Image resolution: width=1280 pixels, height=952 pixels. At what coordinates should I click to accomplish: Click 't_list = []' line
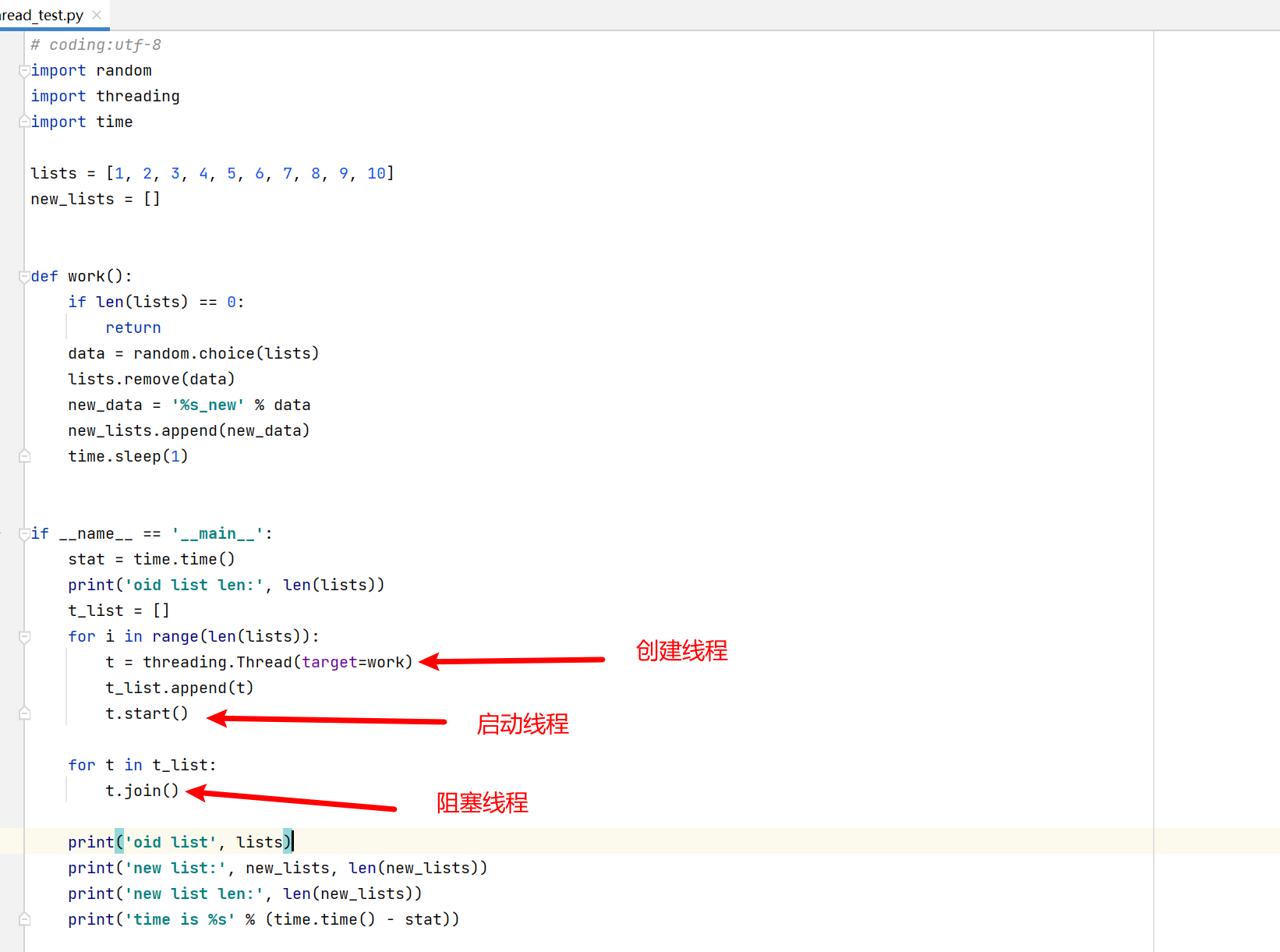(x=119, y=610)
